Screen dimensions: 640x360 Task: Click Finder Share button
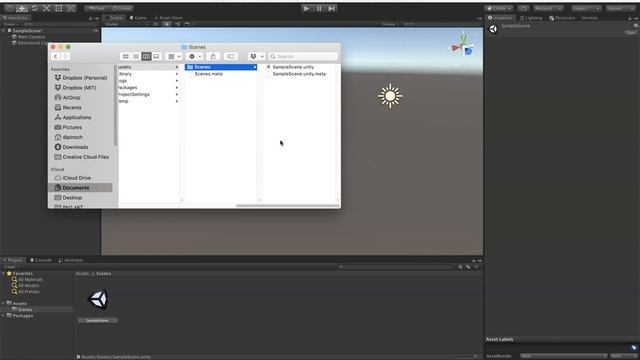pyautogui.click(x=213, y=56)
